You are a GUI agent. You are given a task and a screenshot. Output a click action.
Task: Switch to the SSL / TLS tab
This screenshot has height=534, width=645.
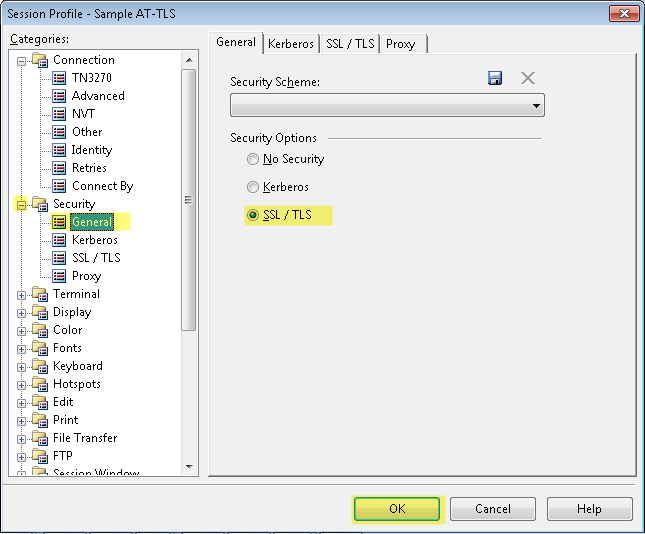coord(350,43)
